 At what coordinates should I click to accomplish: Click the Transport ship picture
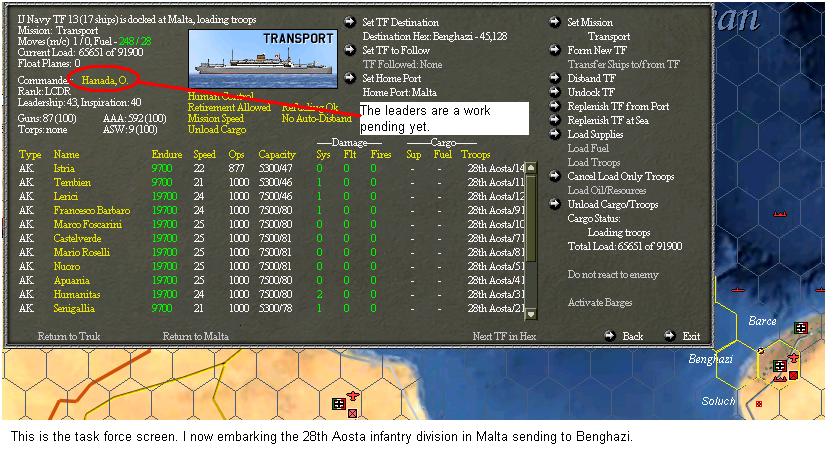pos(263,59)
